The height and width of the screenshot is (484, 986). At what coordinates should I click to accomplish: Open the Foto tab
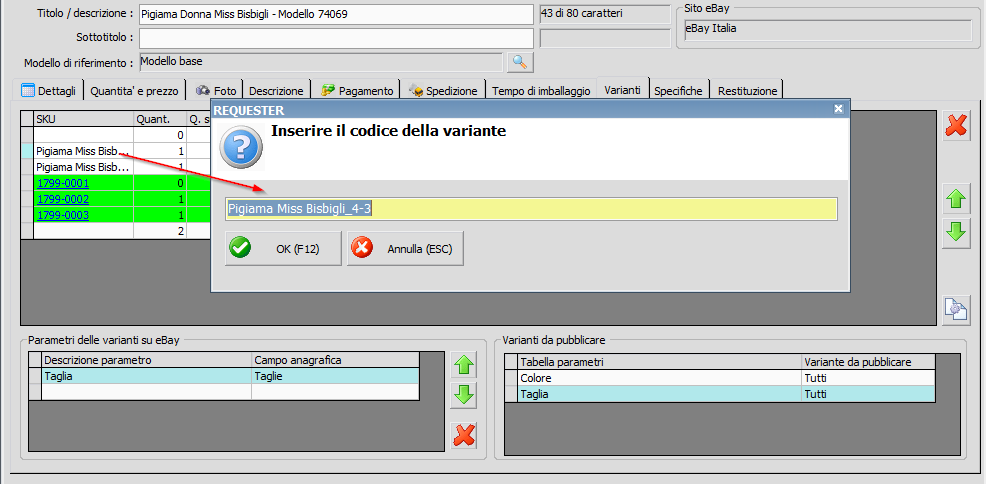(216, 91)
